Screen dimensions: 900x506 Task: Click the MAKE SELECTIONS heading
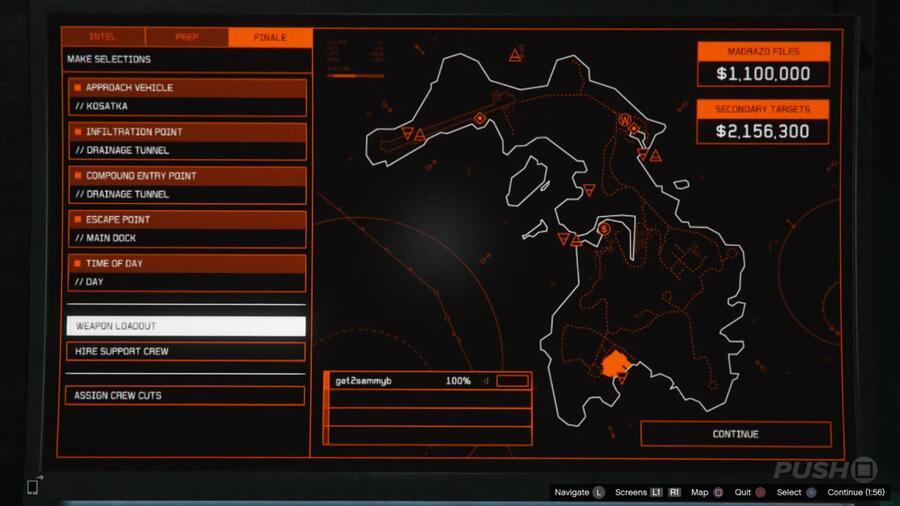[109, 59]
